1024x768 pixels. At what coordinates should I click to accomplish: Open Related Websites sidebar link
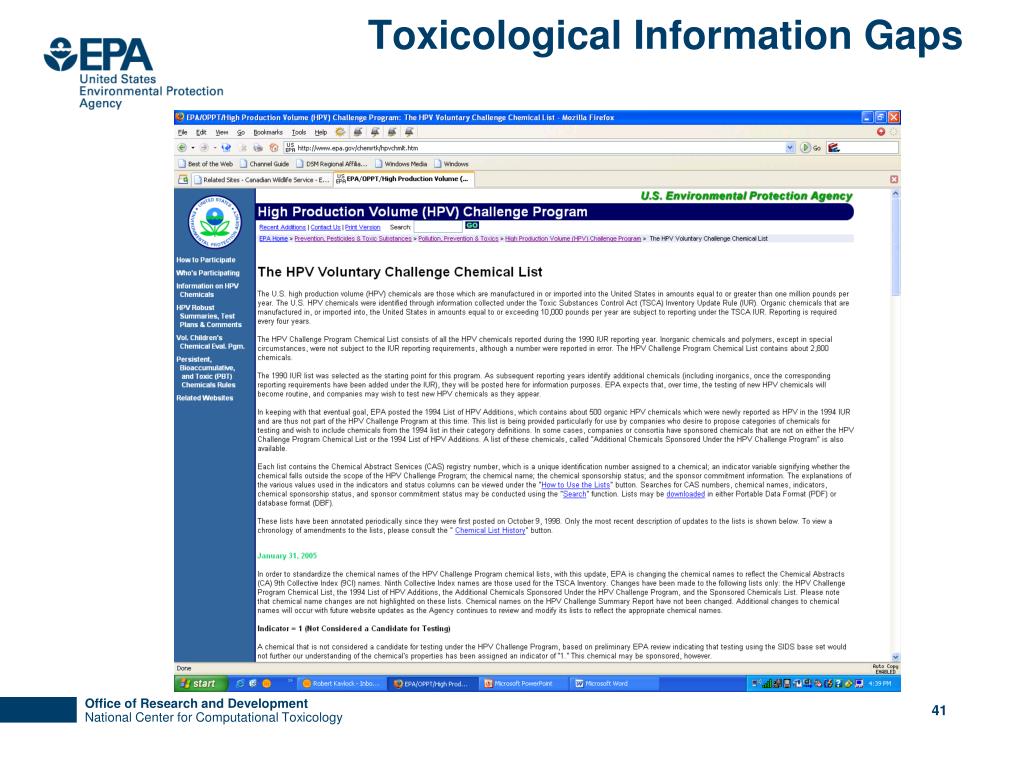click(x=204, y=398)
